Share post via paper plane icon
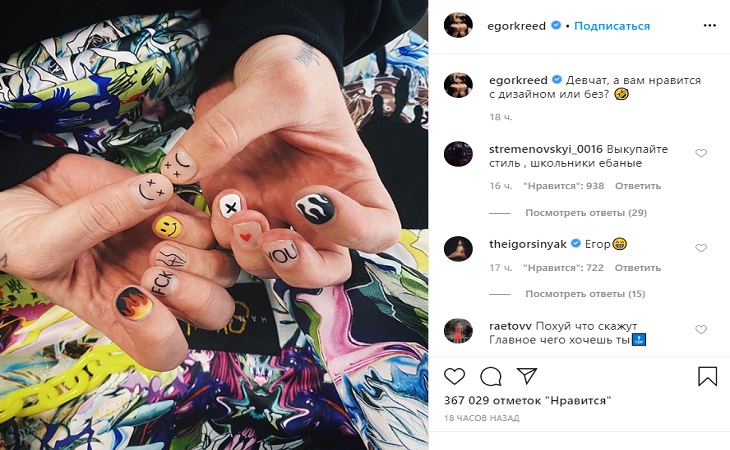 (x=527, y=376)
